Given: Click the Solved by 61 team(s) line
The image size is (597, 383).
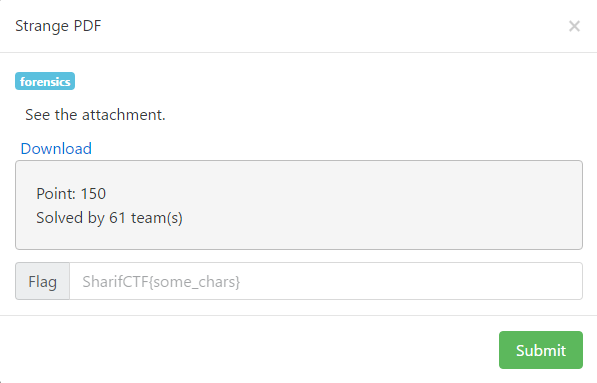Looking at the screenshot, I should 109,218.
